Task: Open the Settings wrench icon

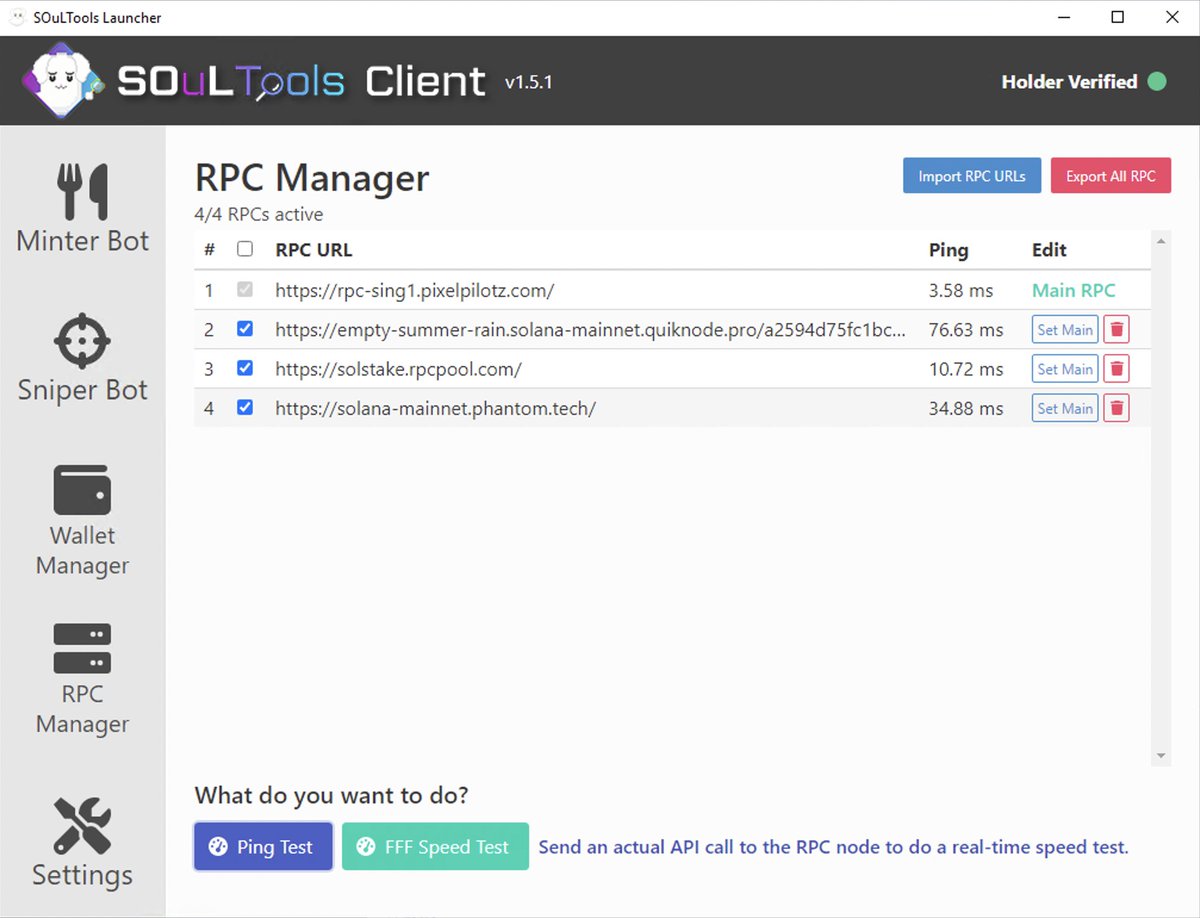Action: click(x=83, y=825)
